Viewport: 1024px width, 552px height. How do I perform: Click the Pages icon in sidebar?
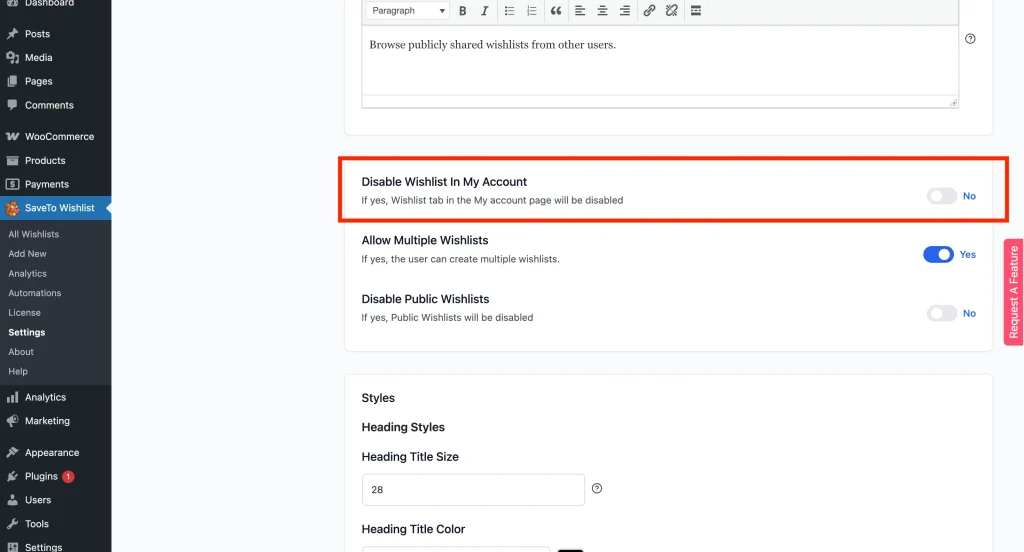click(12, 81)
